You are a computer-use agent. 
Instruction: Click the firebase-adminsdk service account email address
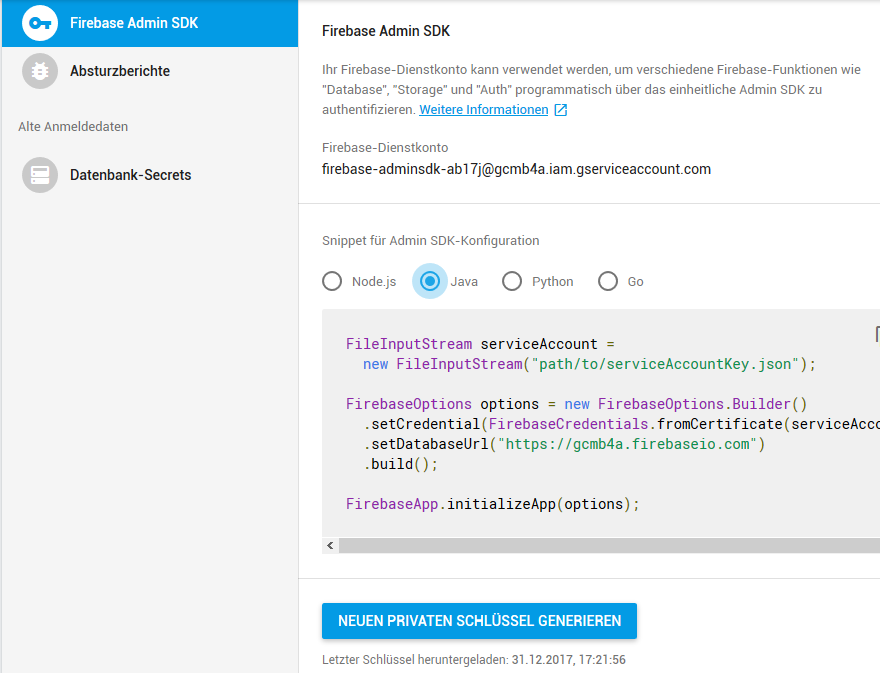[516, 169]
